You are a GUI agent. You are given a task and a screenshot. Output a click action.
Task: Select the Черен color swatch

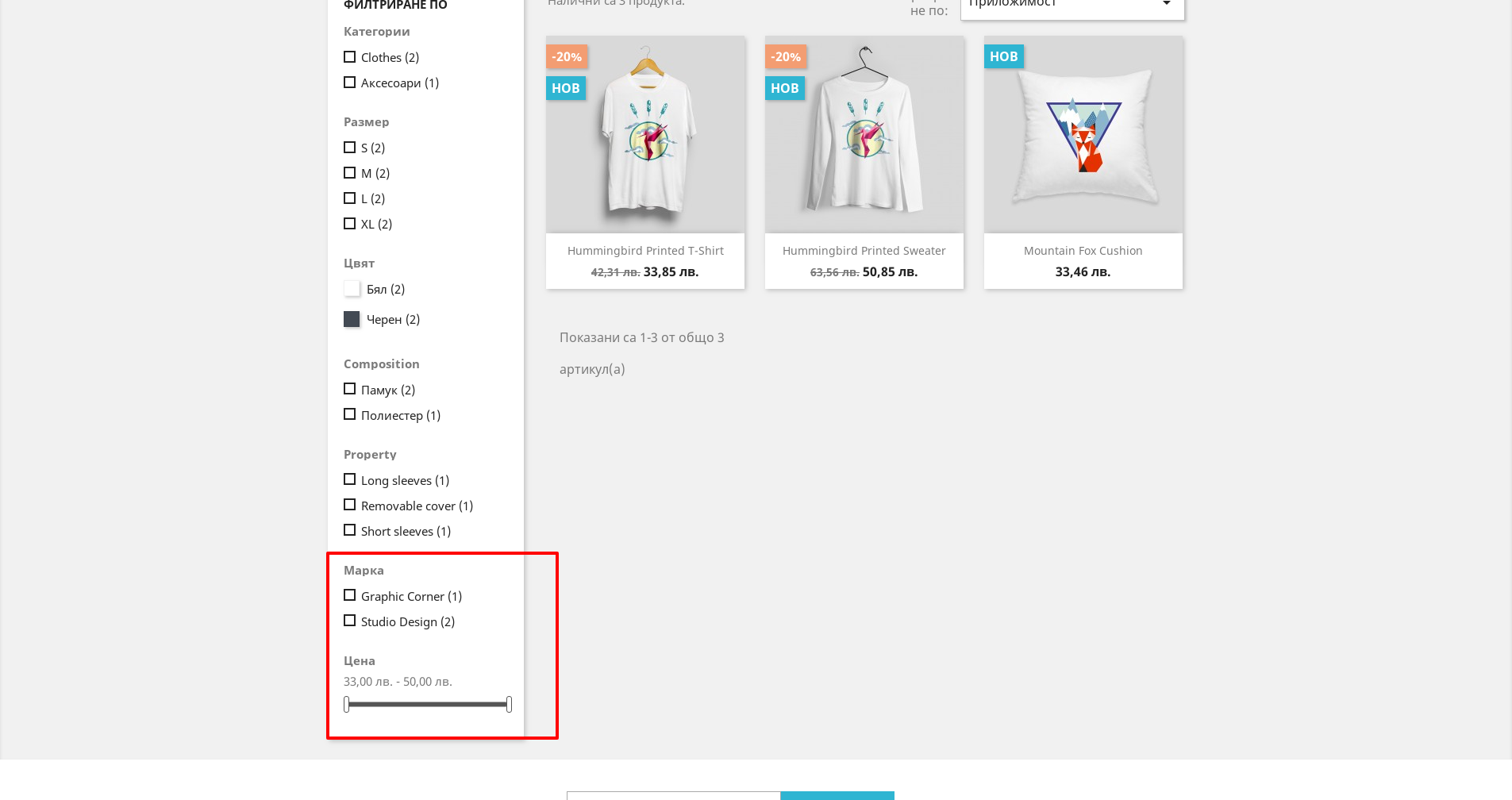pyautogui.click(x=352, y=319)
